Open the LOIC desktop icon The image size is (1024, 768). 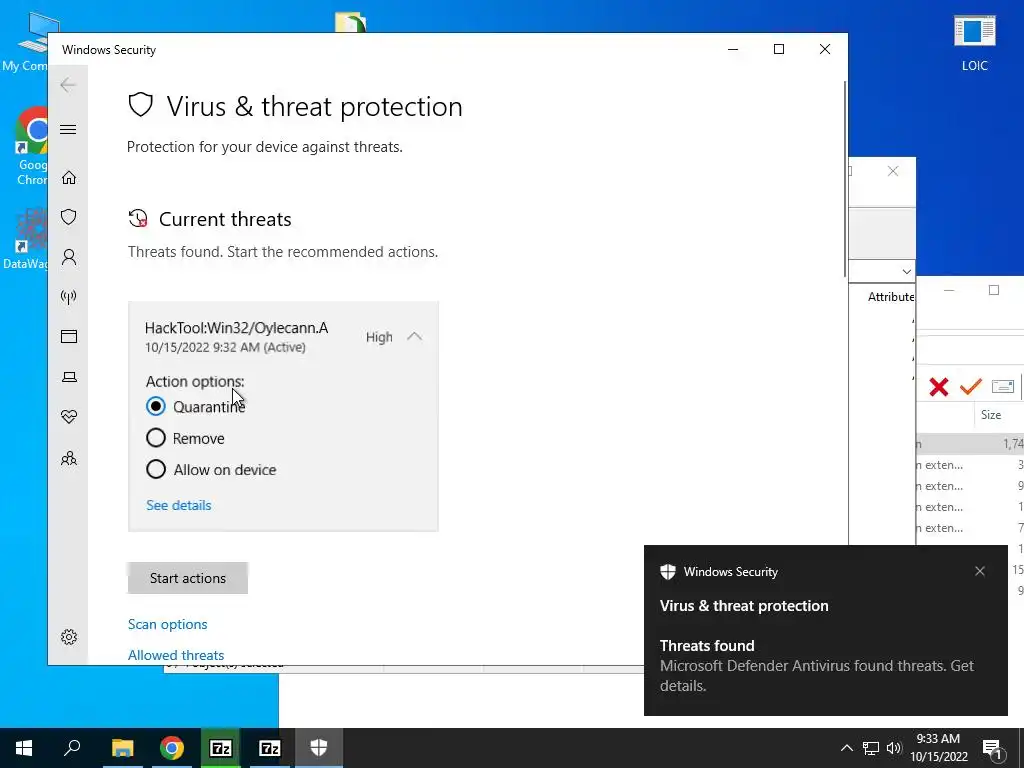coord(974,42)
